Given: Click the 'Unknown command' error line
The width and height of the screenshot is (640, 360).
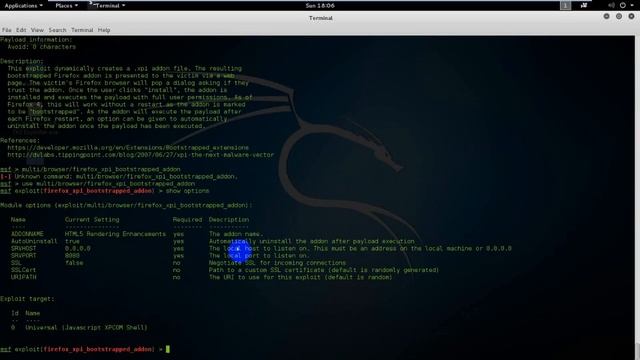Looking at the screenshot, I should (x=119, y=176).
